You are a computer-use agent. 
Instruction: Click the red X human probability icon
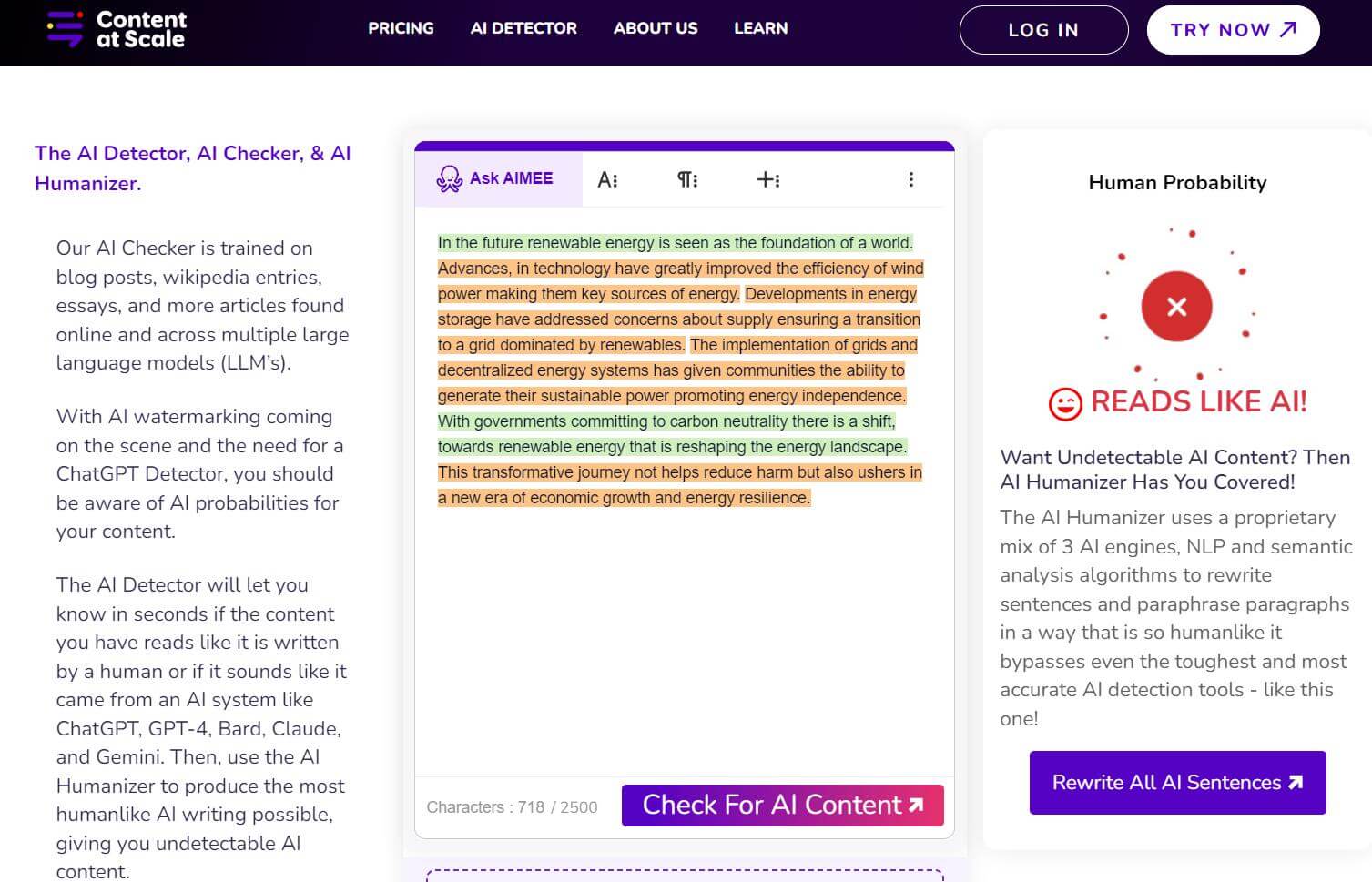[1175, 307]
